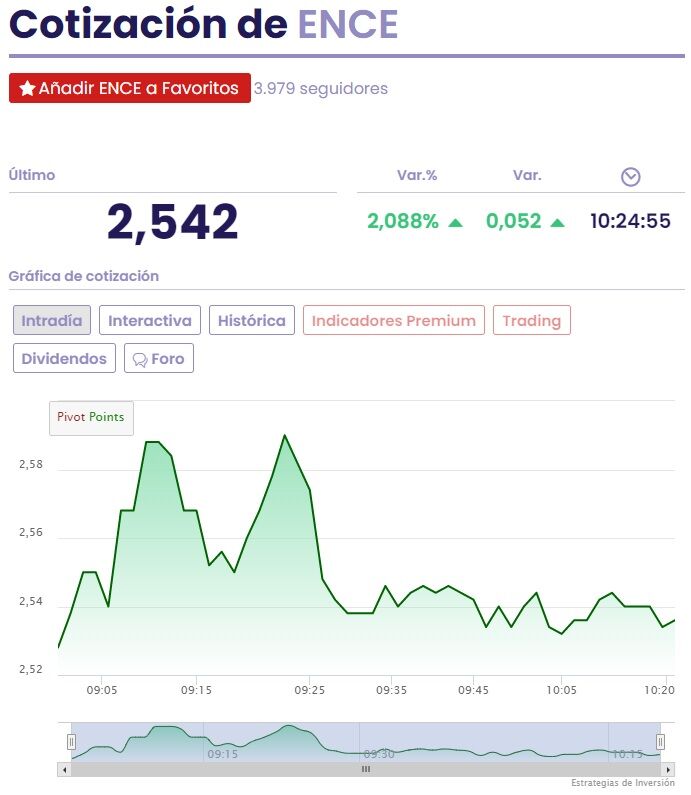
Task: Select the Intradía chart tab
Action: [52, 320]
